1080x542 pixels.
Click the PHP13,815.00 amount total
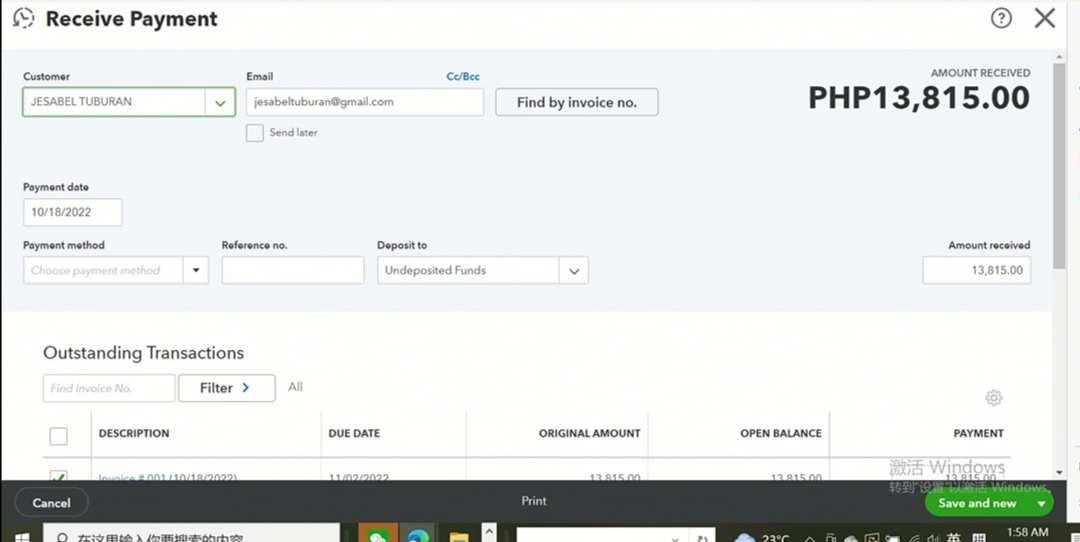919,98
